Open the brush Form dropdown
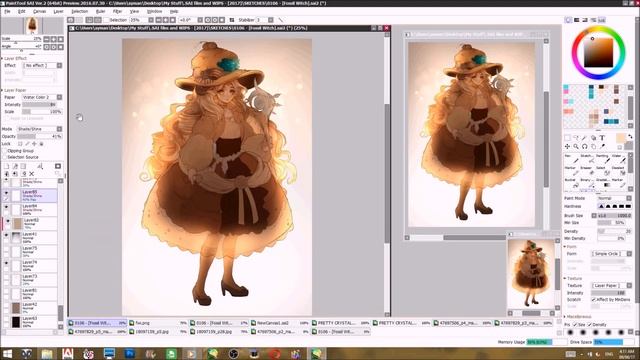 pyautogui.click(x=611, y=254)
